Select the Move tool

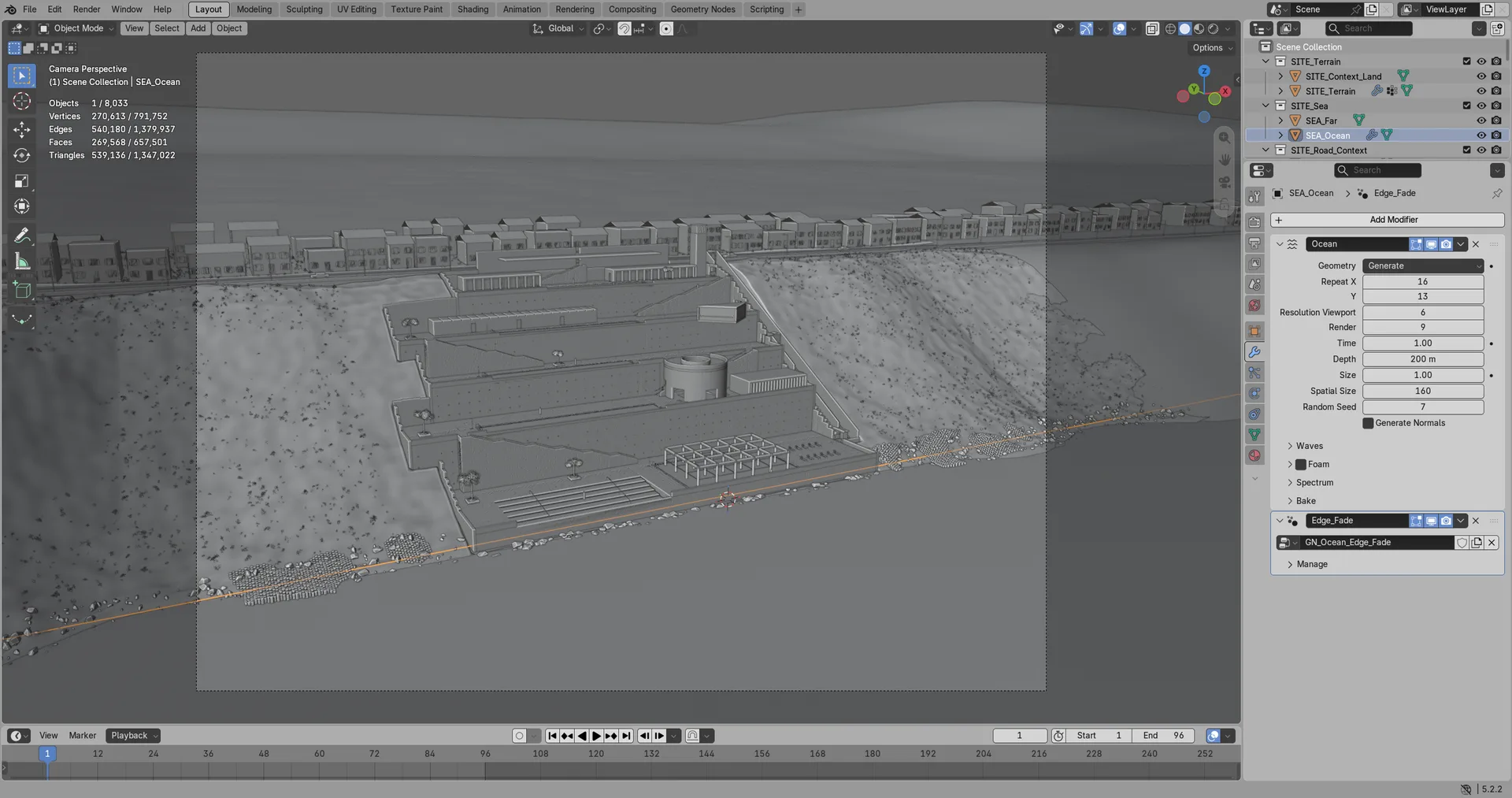(x=22, y=129)
